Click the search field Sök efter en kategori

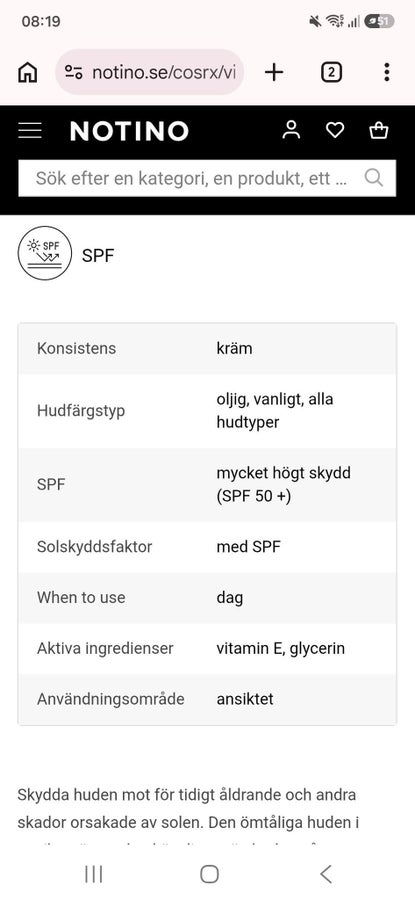(x=207, y=178)
